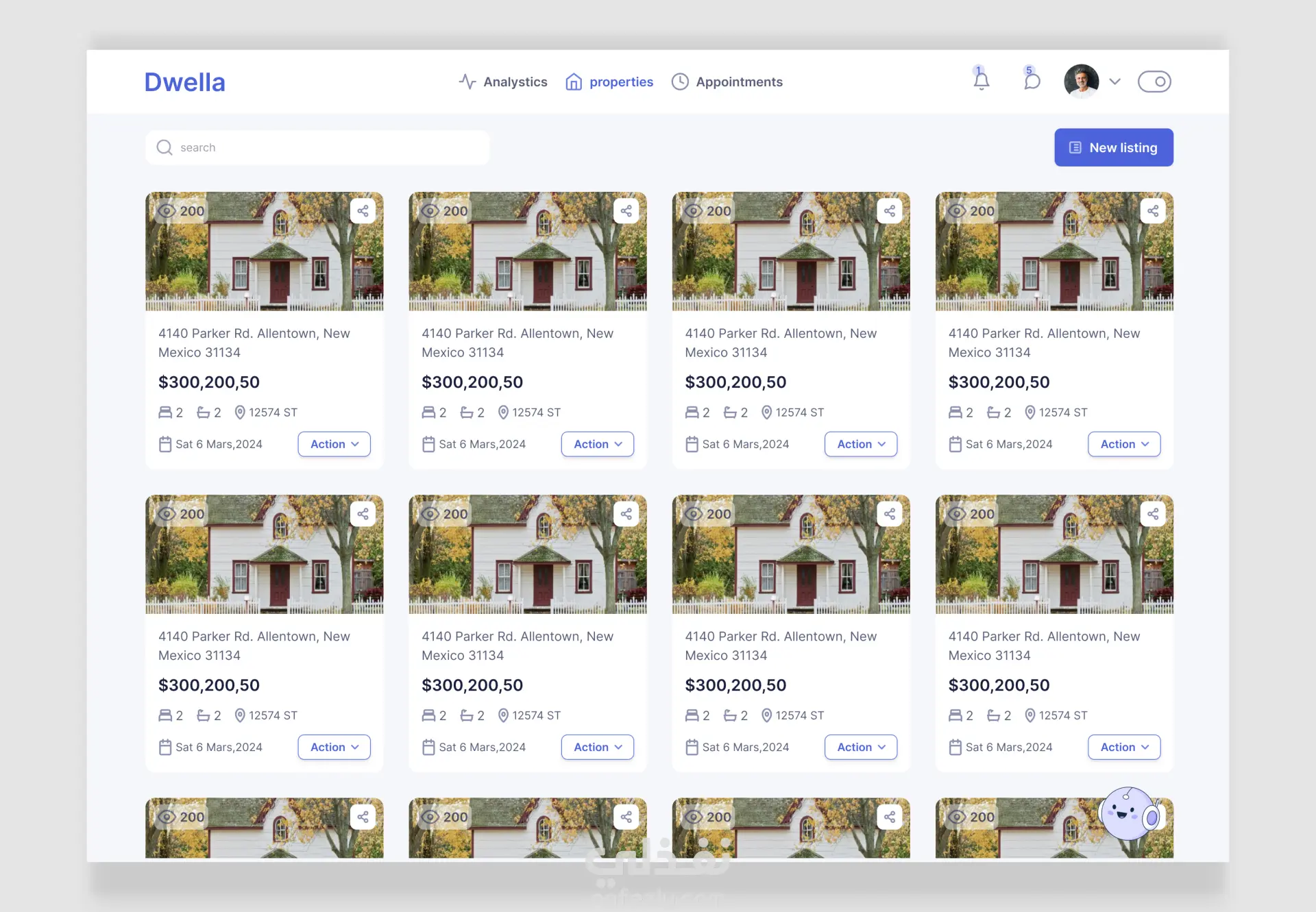Click the address on the fourth top-row listing

click(x=1044, y=343)
